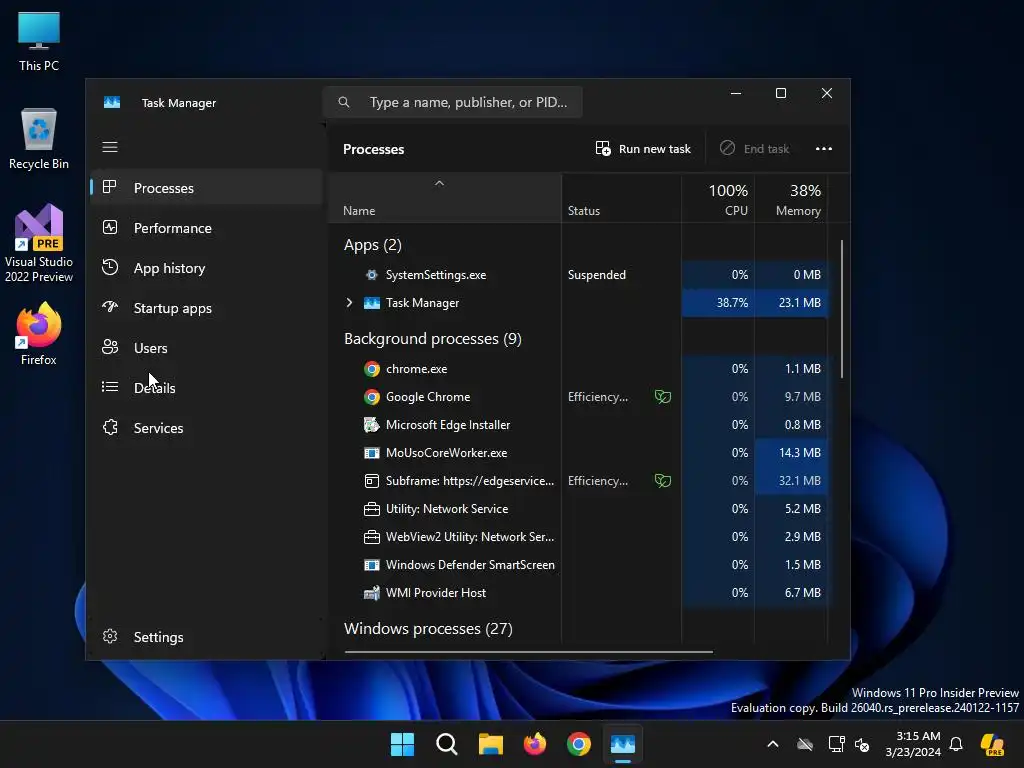Click the horizontal scrollbar under process list
The image size is (1024, 768).
(528, 651)
